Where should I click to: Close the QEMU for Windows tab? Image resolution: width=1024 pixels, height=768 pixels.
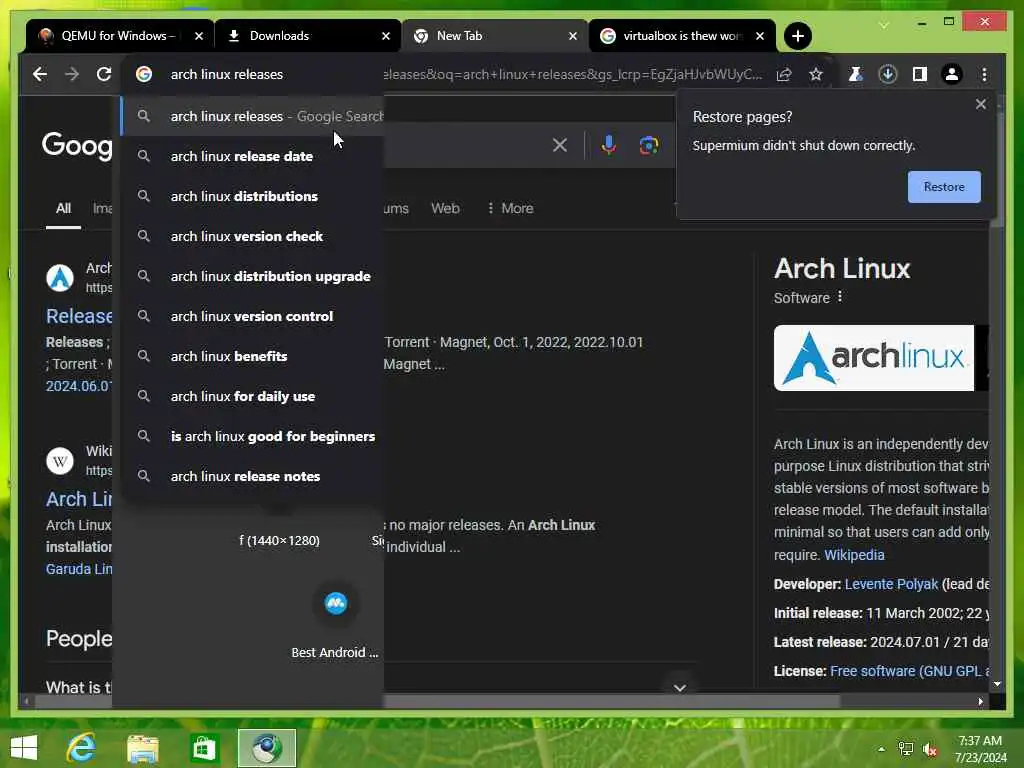[199, 36]
